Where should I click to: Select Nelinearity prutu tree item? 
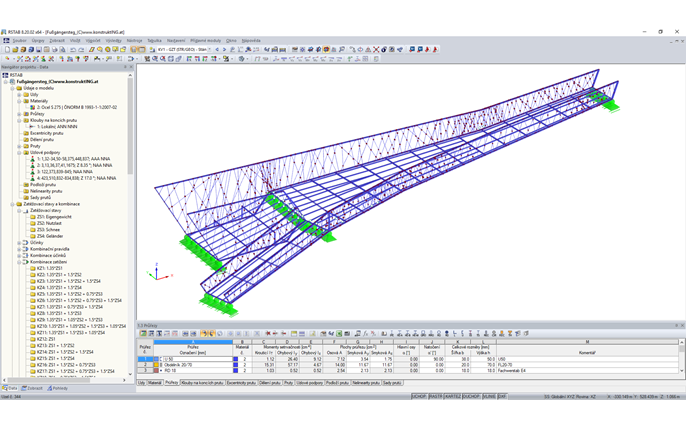pyautogui.click(x=46, y=191)
